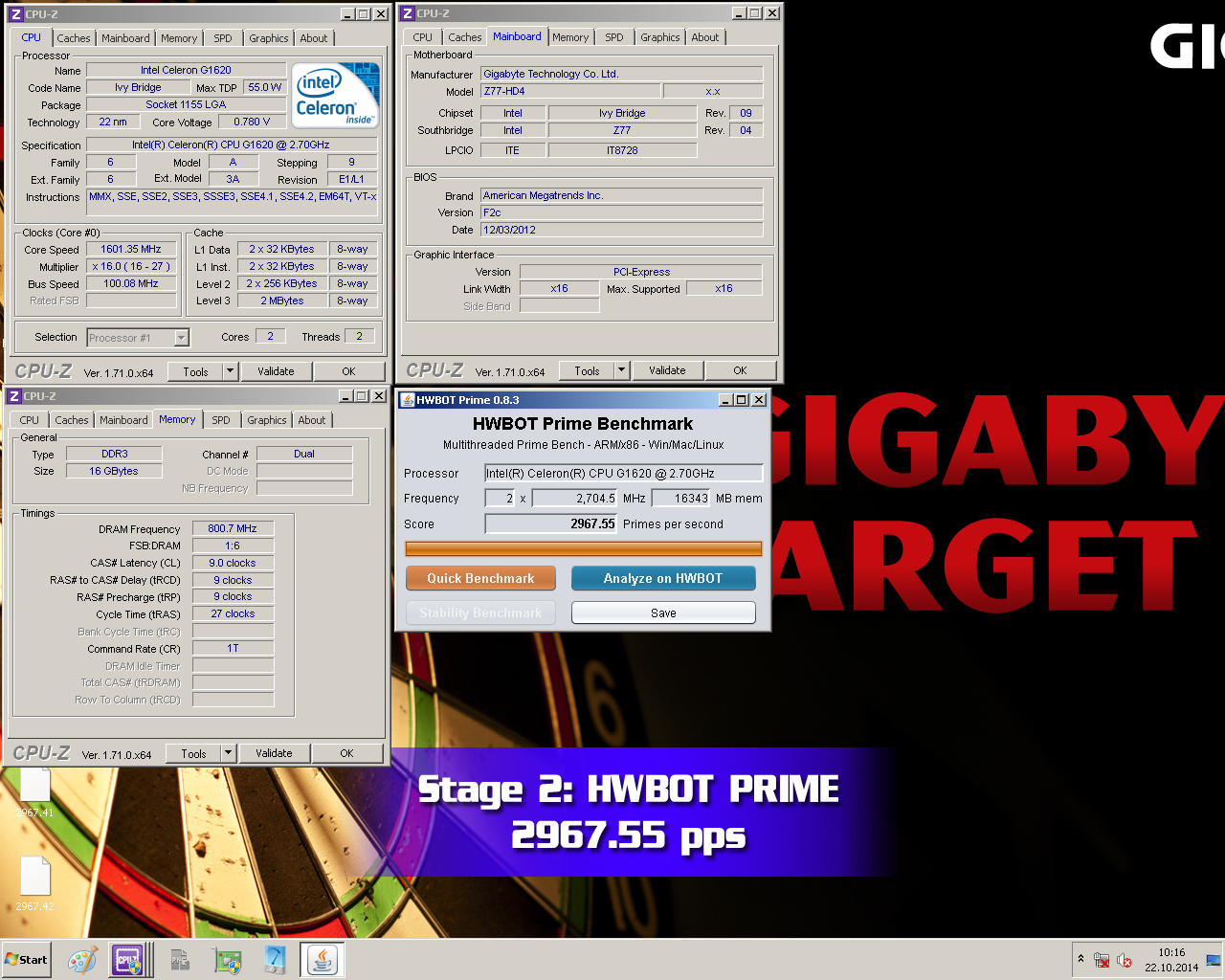
Task: Click Quick Benchmark button
Action: point(480,578)
